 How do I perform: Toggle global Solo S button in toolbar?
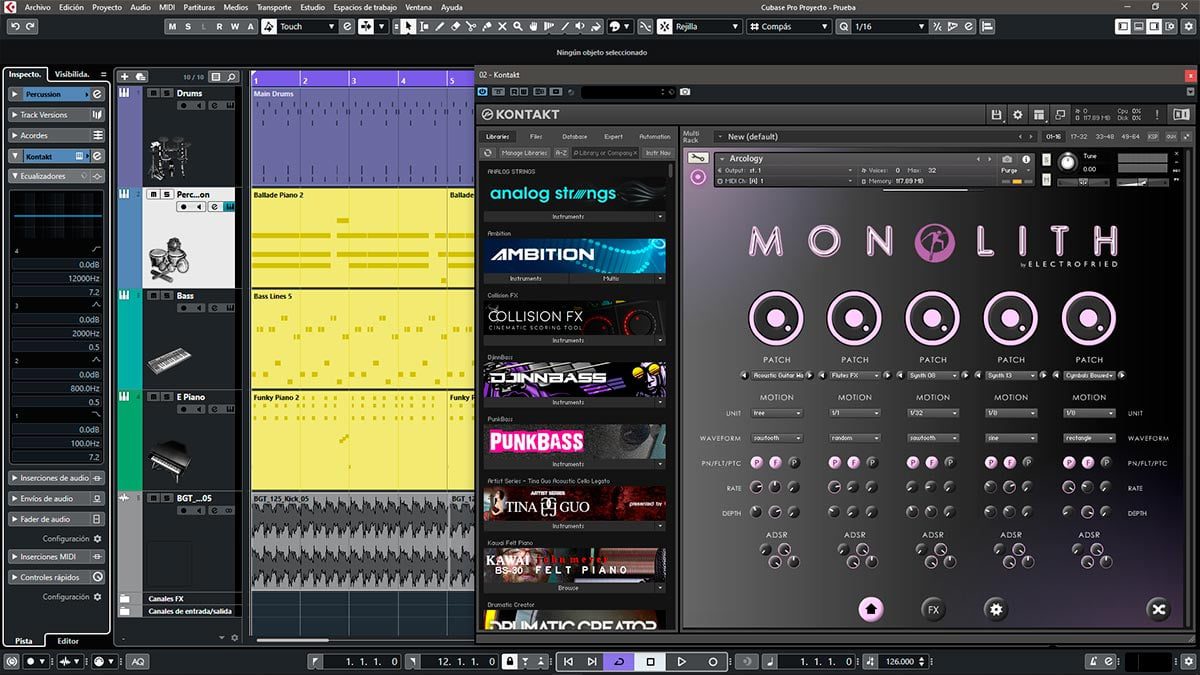[x=188, y=27]
